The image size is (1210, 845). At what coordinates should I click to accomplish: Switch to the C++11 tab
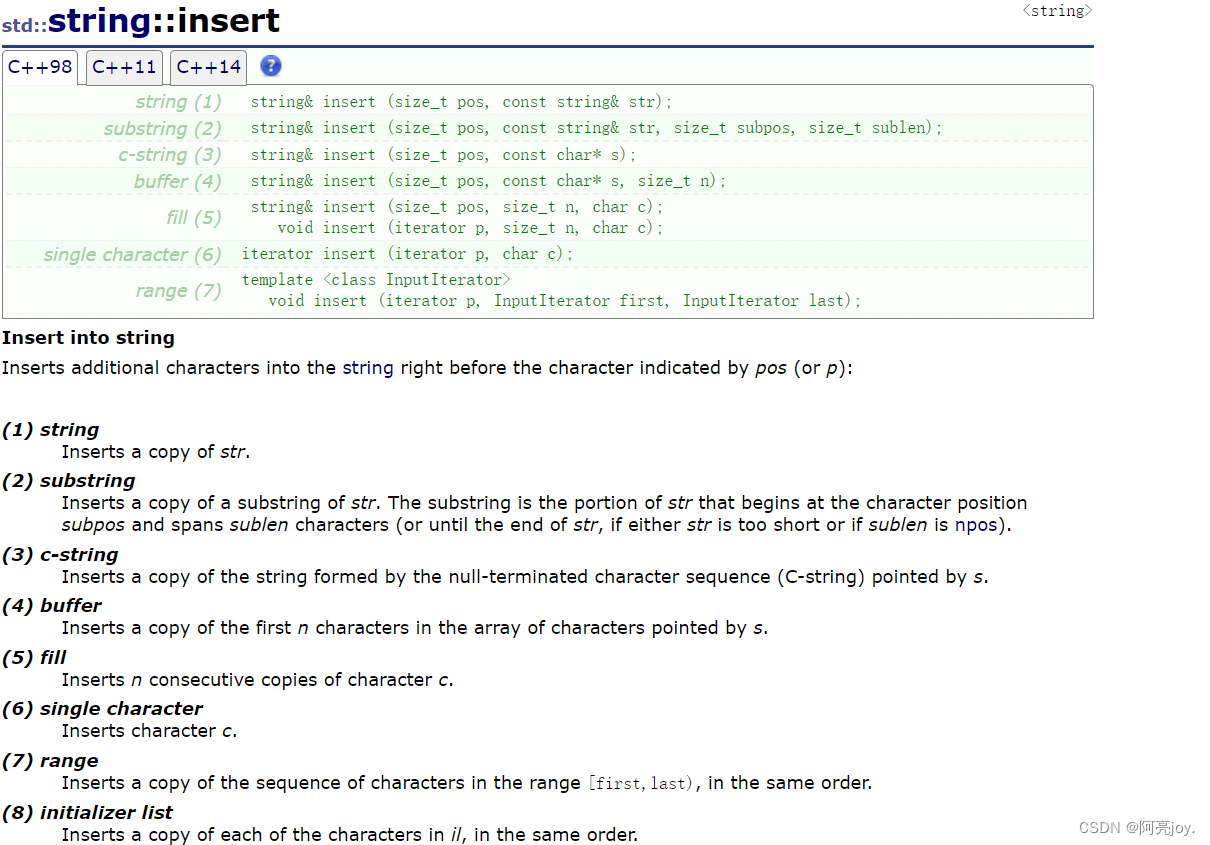click(124, 67)
